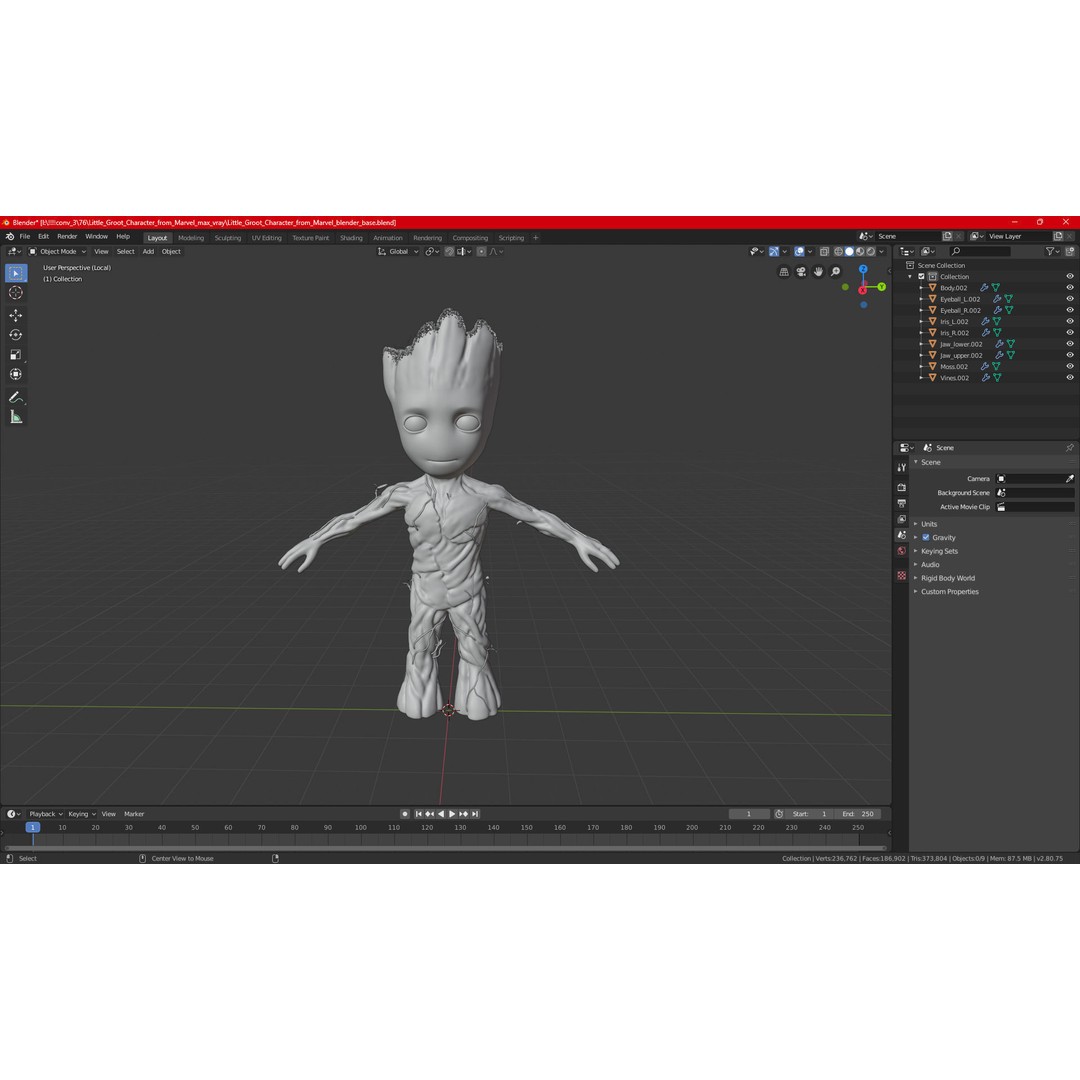Open the Object Mode dropdown
The height and width of the screenshot is (1080, 1080).
(x=58, y=252)
